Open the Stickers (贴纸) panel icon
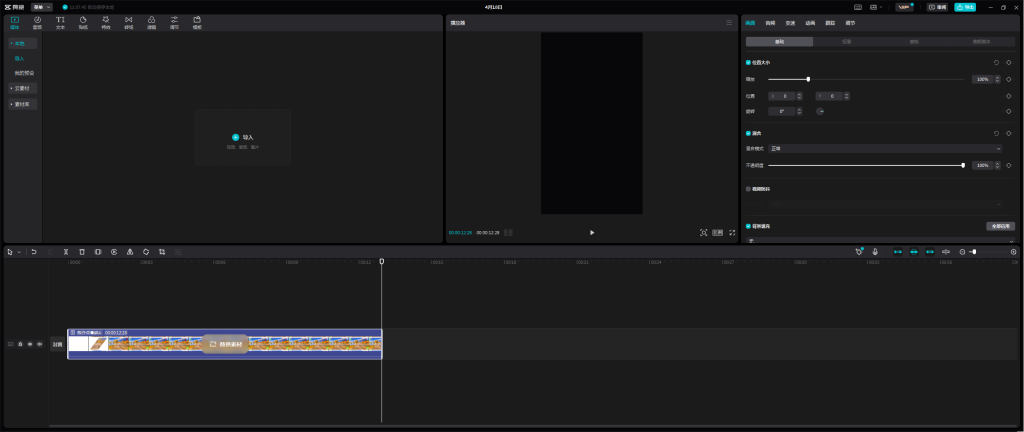The width and height of the screenshot is (1024, 432). [x=83, y=21]
